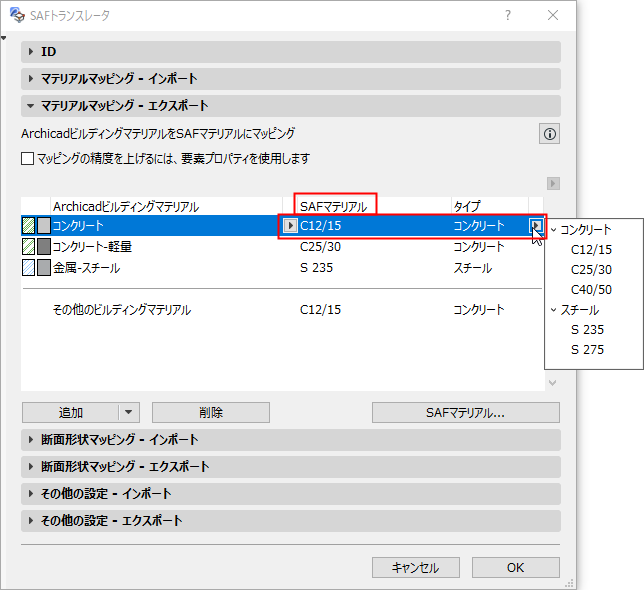Enable element property mapping checkbox
Image resolution: width=644 pixels, height=590 pixels.
[x=28, y=158]
